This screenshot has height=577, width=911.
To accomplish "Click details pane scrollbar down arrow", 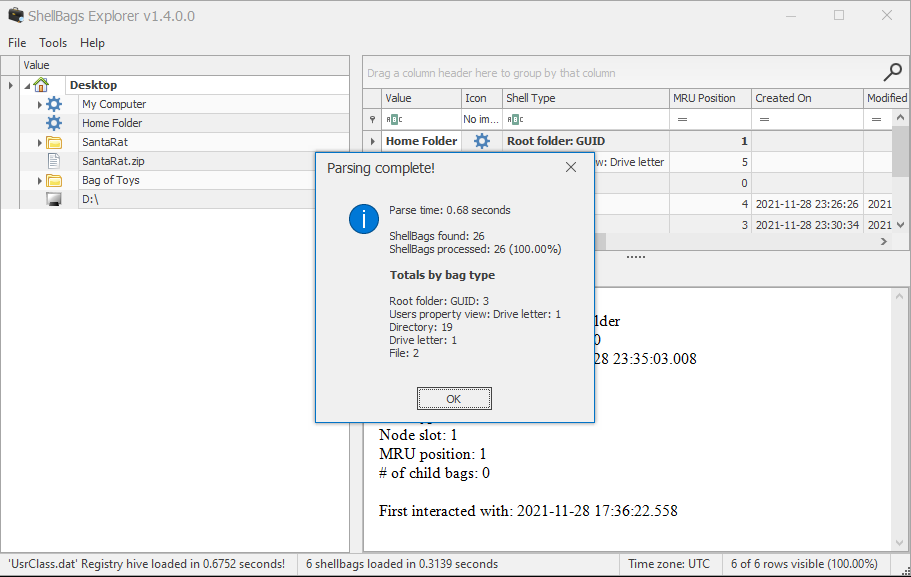I will 899,543.
